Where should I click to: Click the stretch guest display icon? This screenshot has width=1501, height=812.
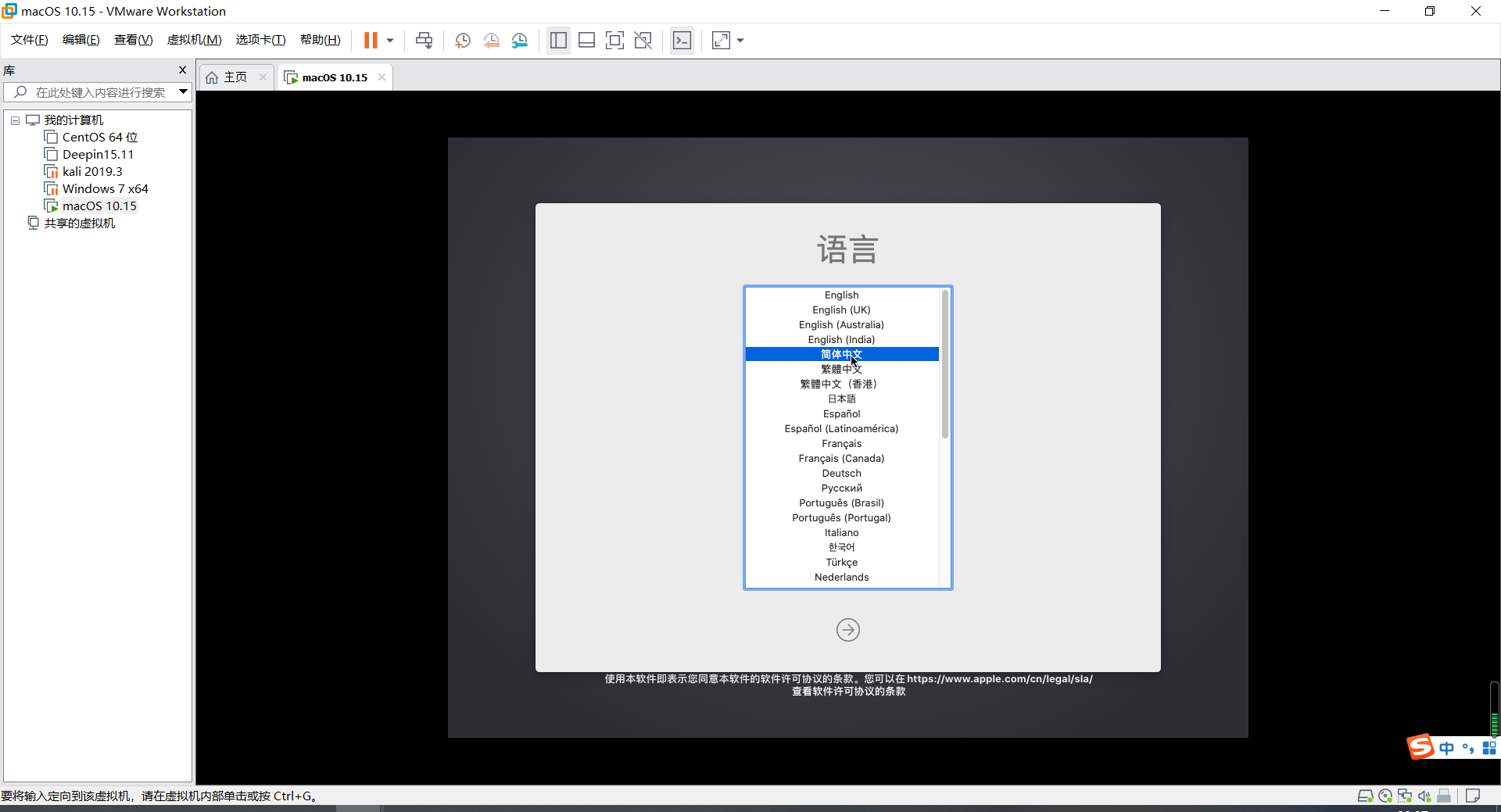point(721,40)
